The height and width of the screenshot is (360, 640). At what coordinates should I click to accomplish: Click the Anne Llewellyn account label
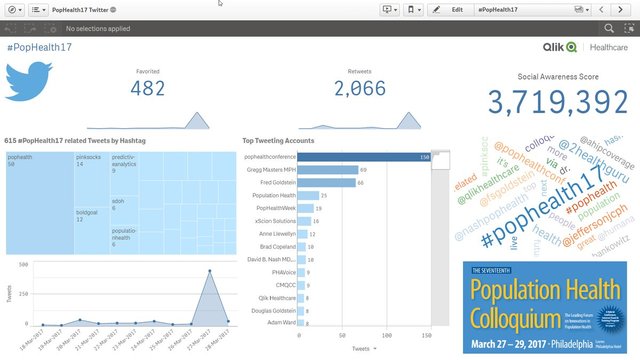277,234
